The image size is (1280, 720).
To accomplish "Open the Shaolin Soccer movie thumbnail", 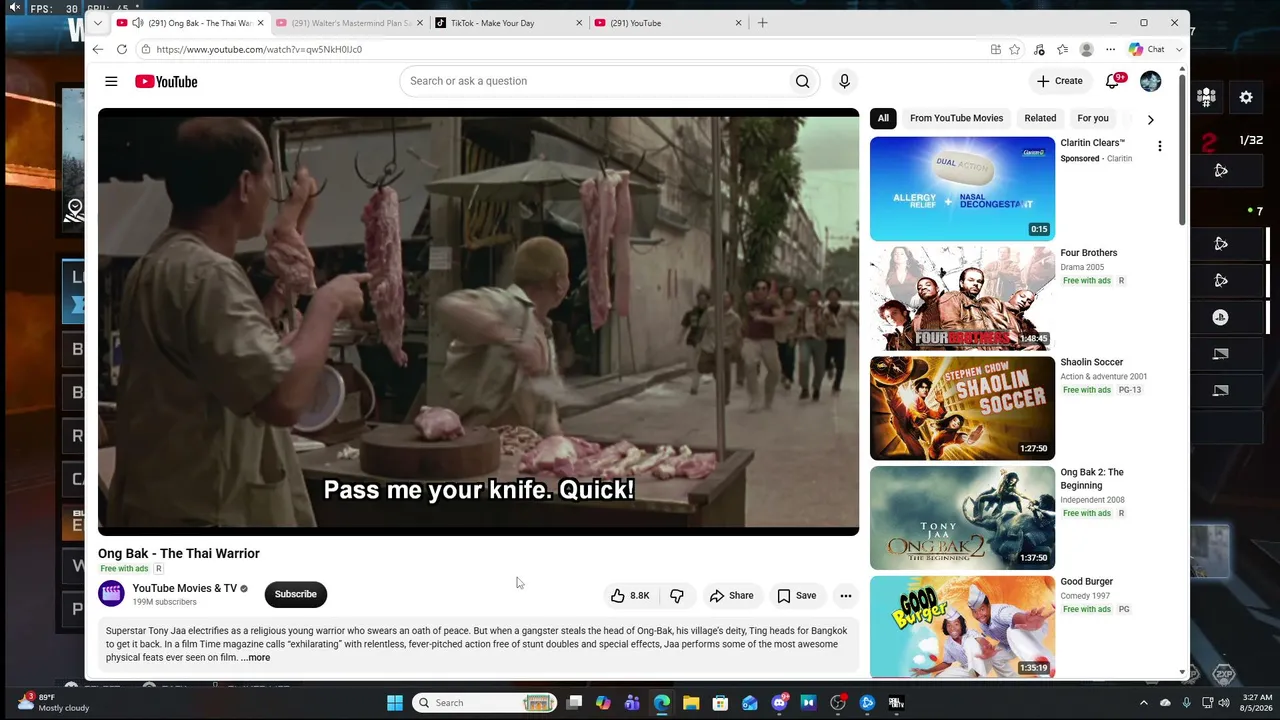I will (x=962, y=408).
